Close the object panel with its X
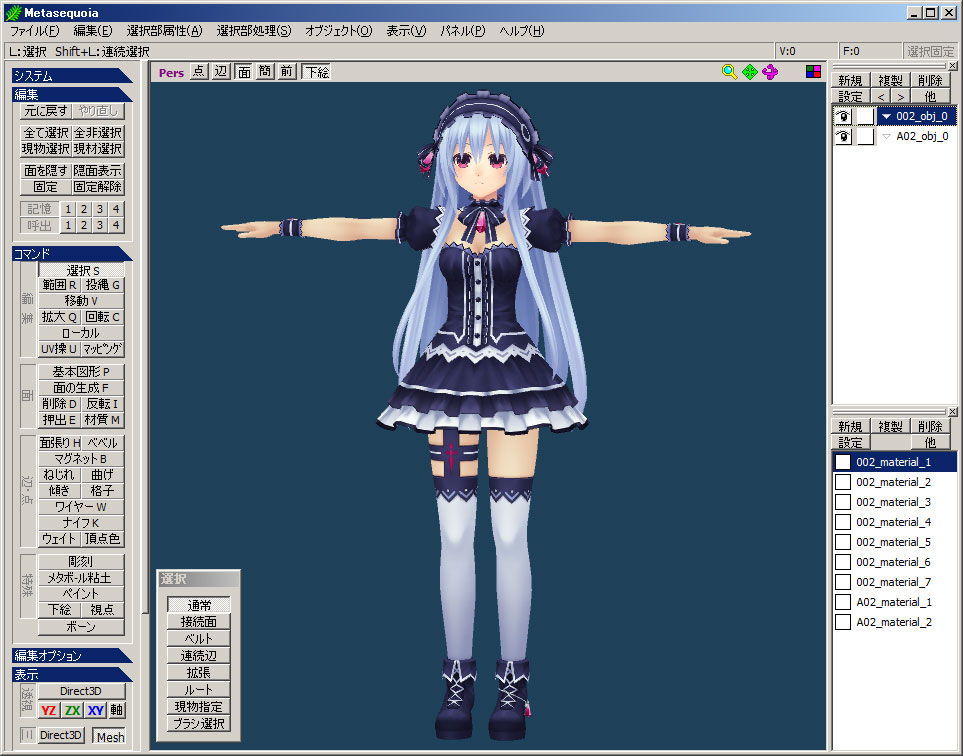 952,66
